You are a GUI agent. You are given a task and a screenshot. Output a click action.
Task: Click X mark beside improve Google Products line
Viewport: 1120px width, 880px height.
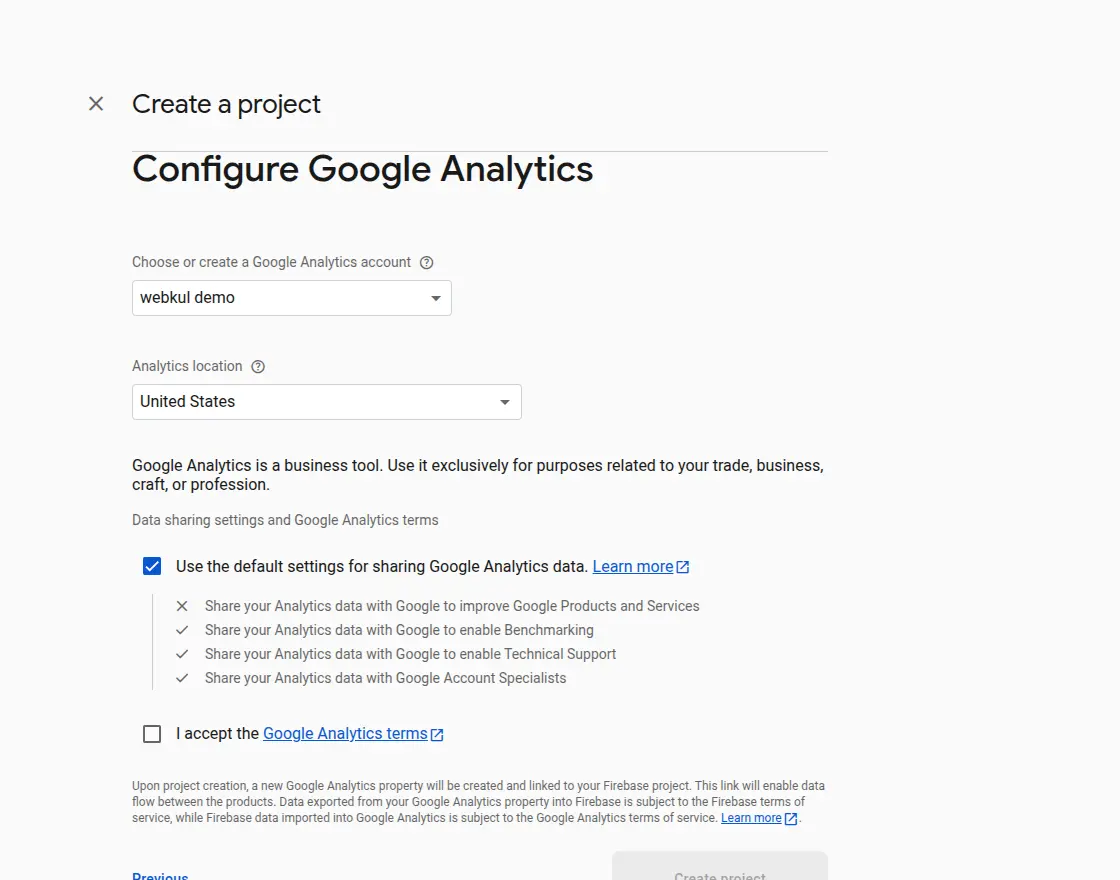pyautogui.click(x=182, y=606)
